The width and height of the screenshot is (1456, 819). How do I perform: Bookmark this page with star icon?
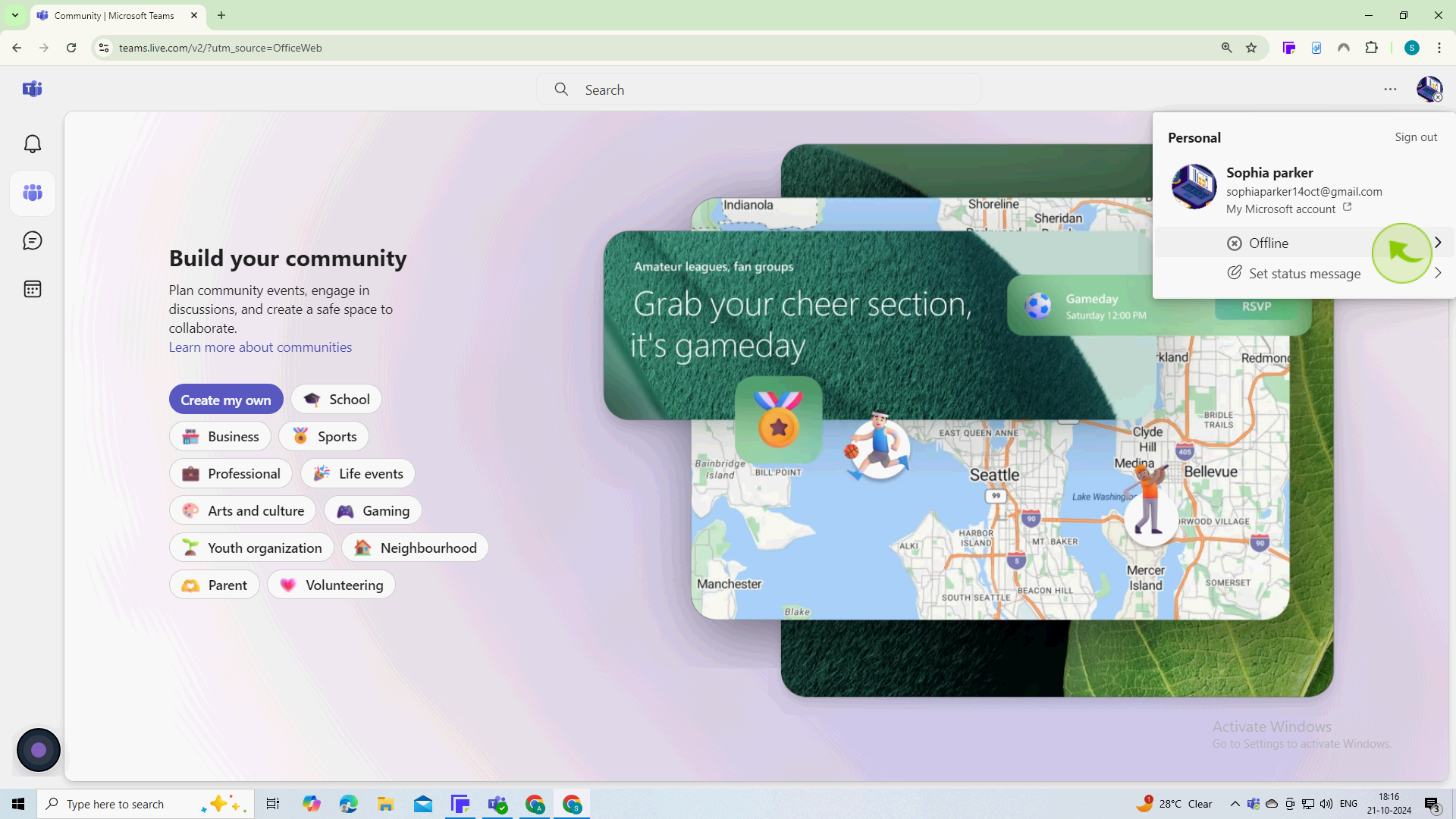pos(1251,48)
